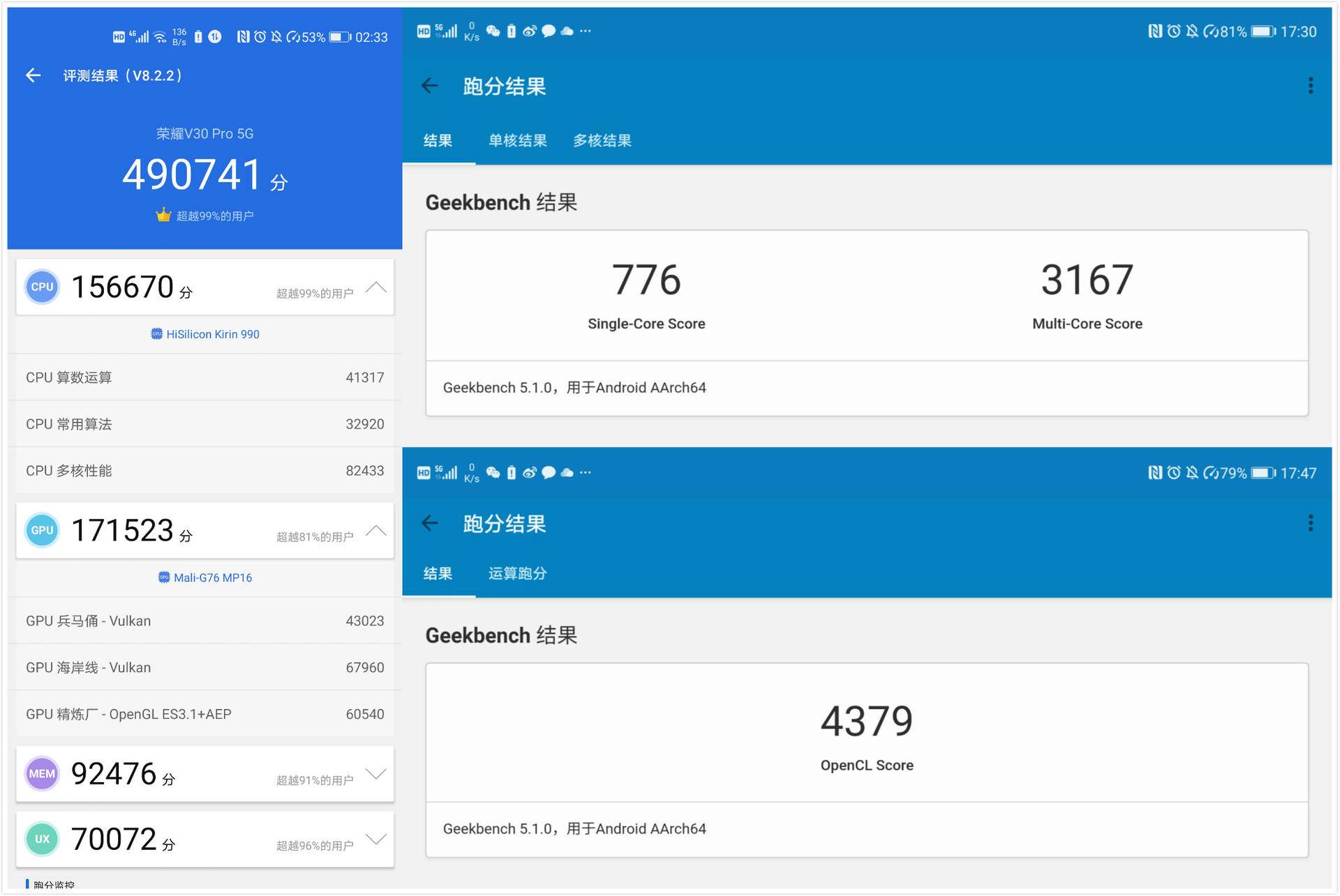This screenshot has height=896, width=1340.
Task: Tap the 评测结果（V8.2.2）title
Action: click(x=124, y=75)
